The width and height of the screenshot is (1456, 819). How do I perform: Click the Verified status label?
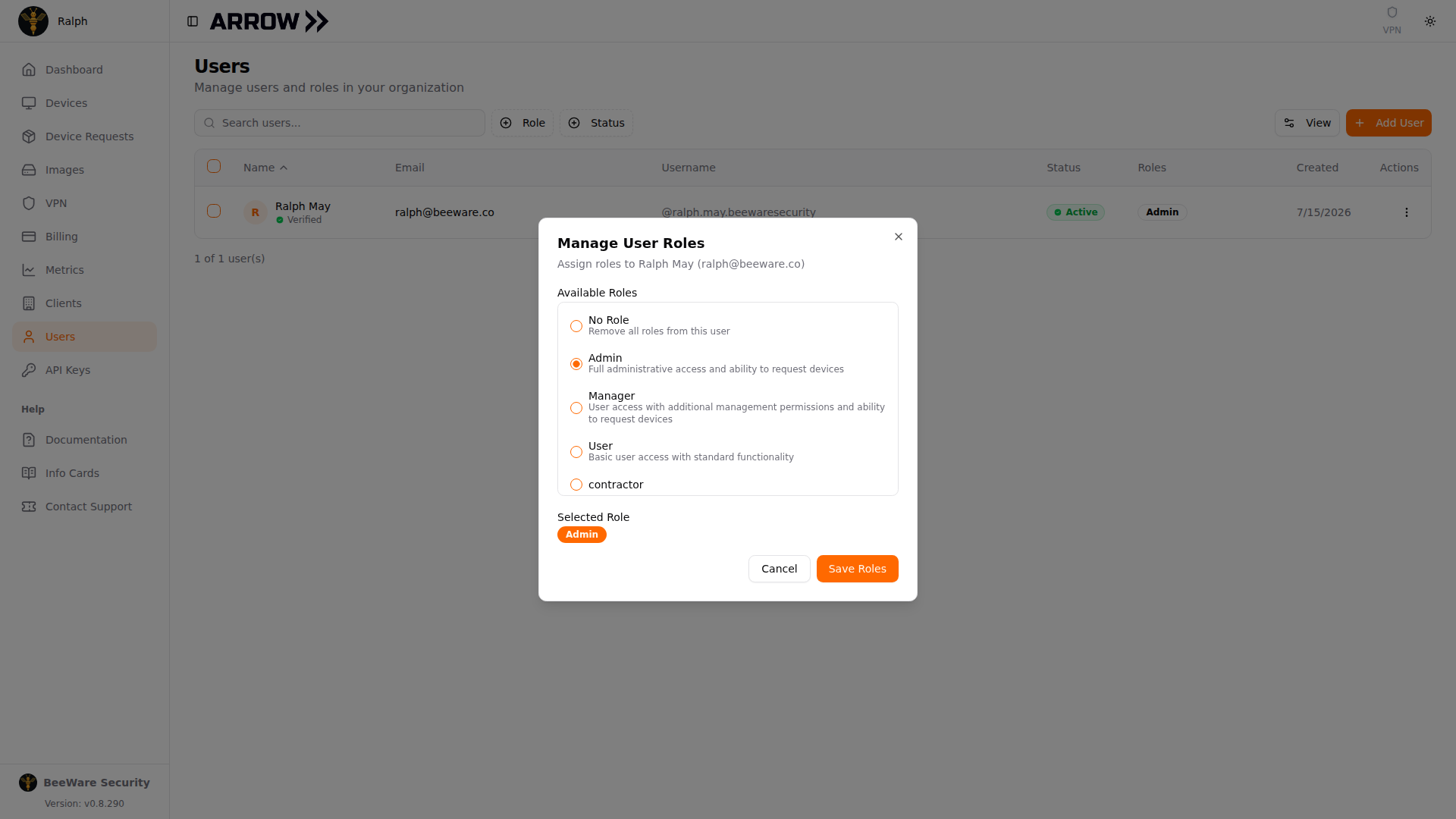point(299,220)
